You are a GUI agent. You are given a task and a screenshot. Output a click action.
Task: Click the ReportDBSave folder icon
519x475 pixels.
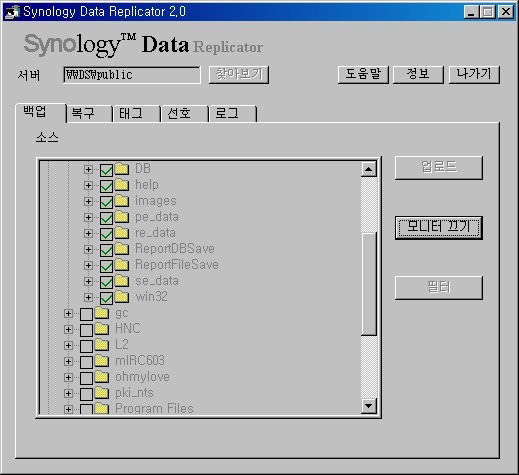122,249
